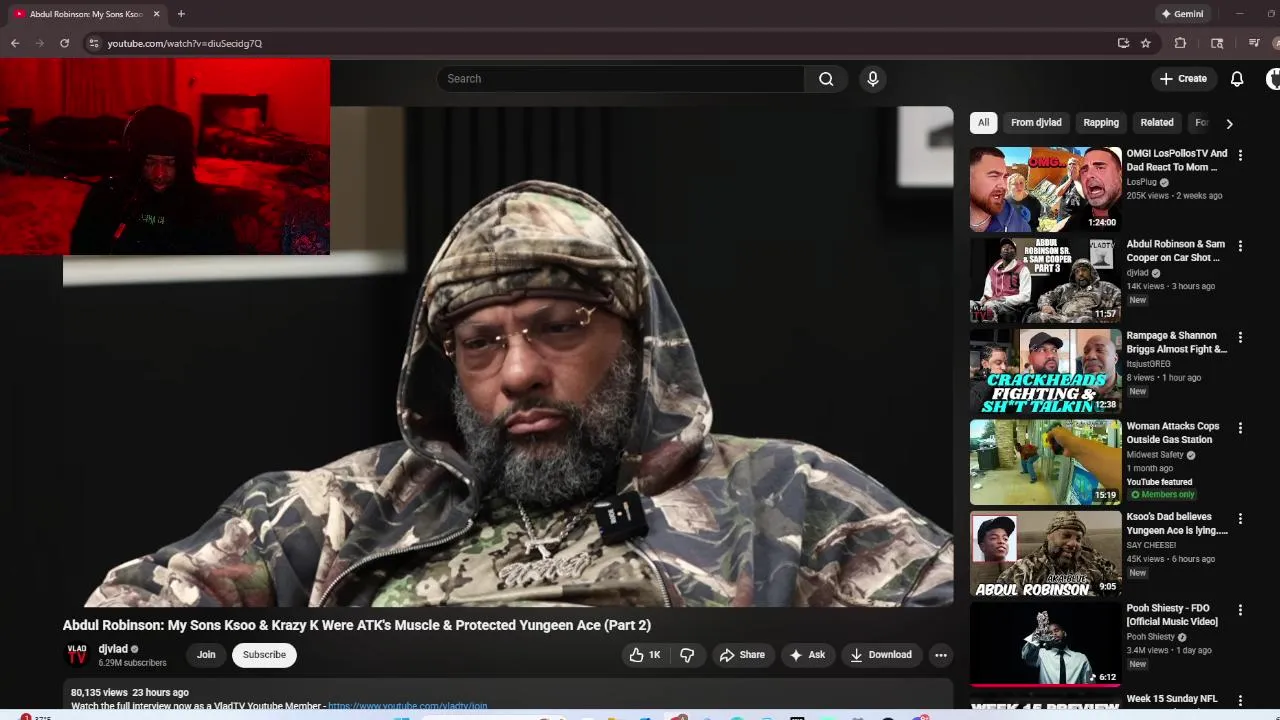The height and width of the screenshot is (720, 1280).
Task: Click inside the YouTube search field
Action: [620, 79]
